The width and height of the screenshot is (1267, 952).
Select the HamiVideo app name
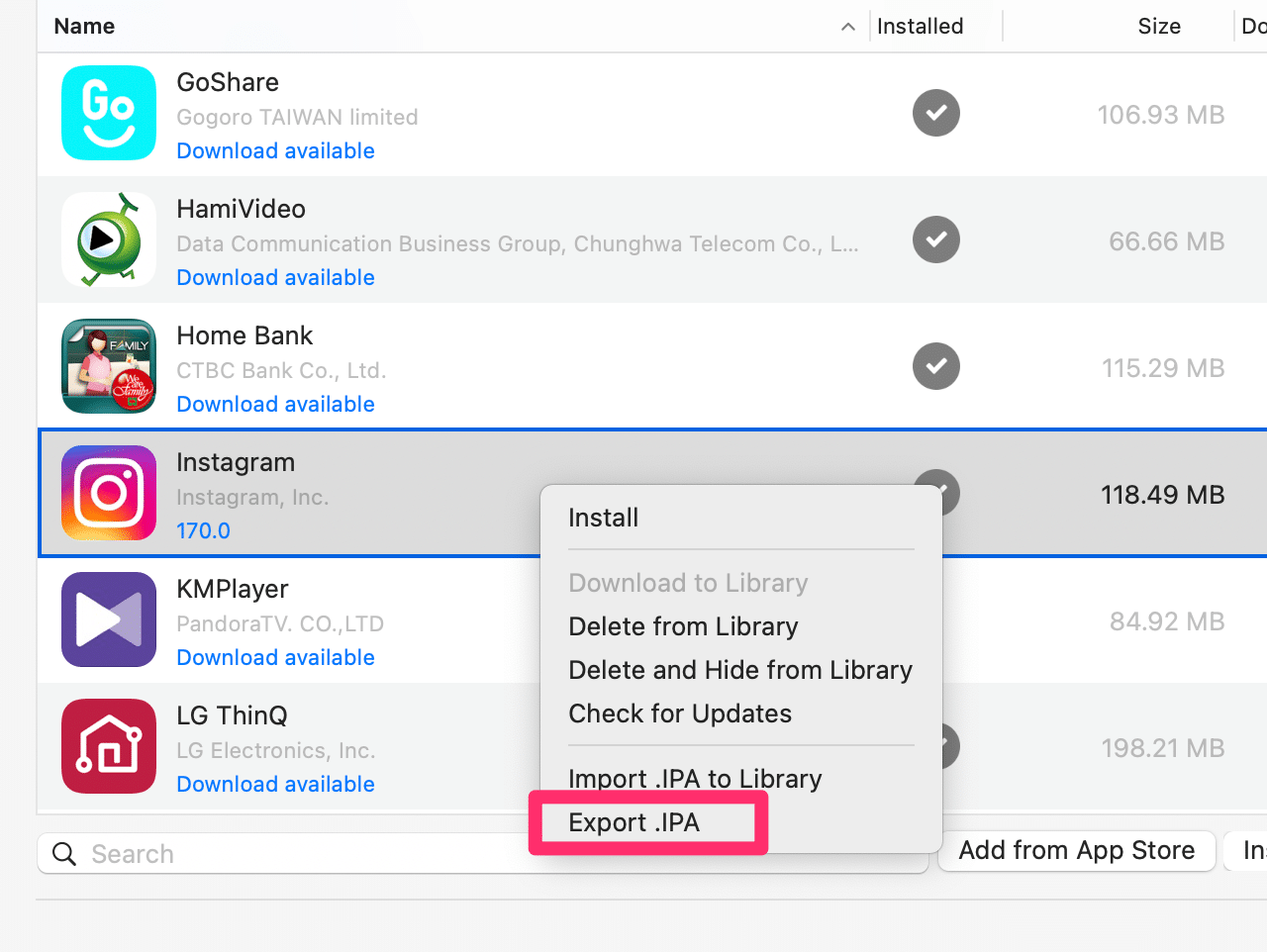point(241,209)
